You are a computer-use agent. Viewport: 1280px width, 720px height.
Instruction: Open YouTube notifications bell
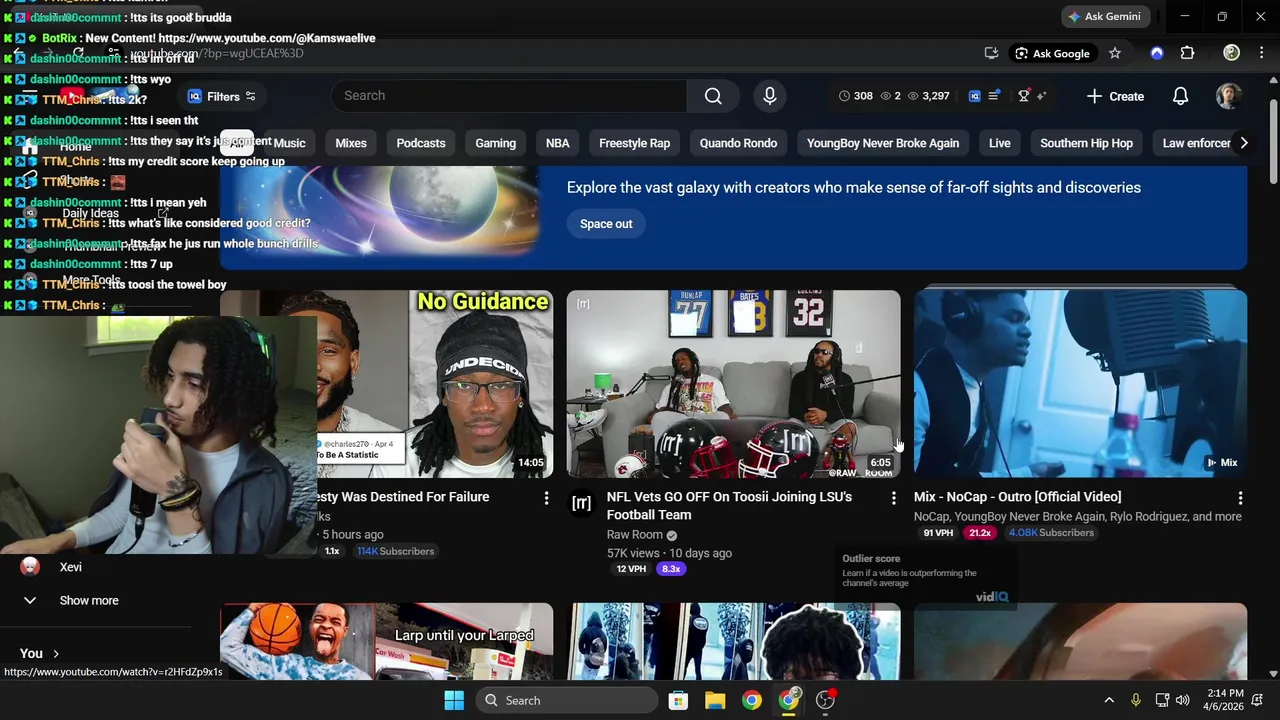pos(1181,96)
